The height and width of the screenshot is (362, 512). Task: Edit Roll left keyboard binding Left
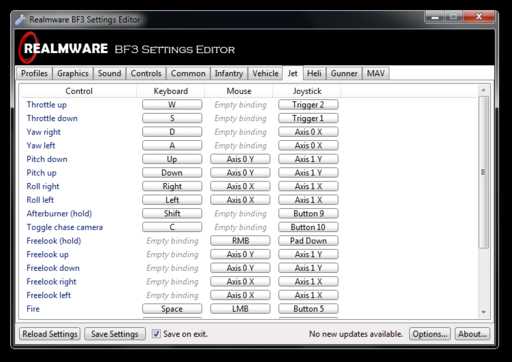(172, 200)
